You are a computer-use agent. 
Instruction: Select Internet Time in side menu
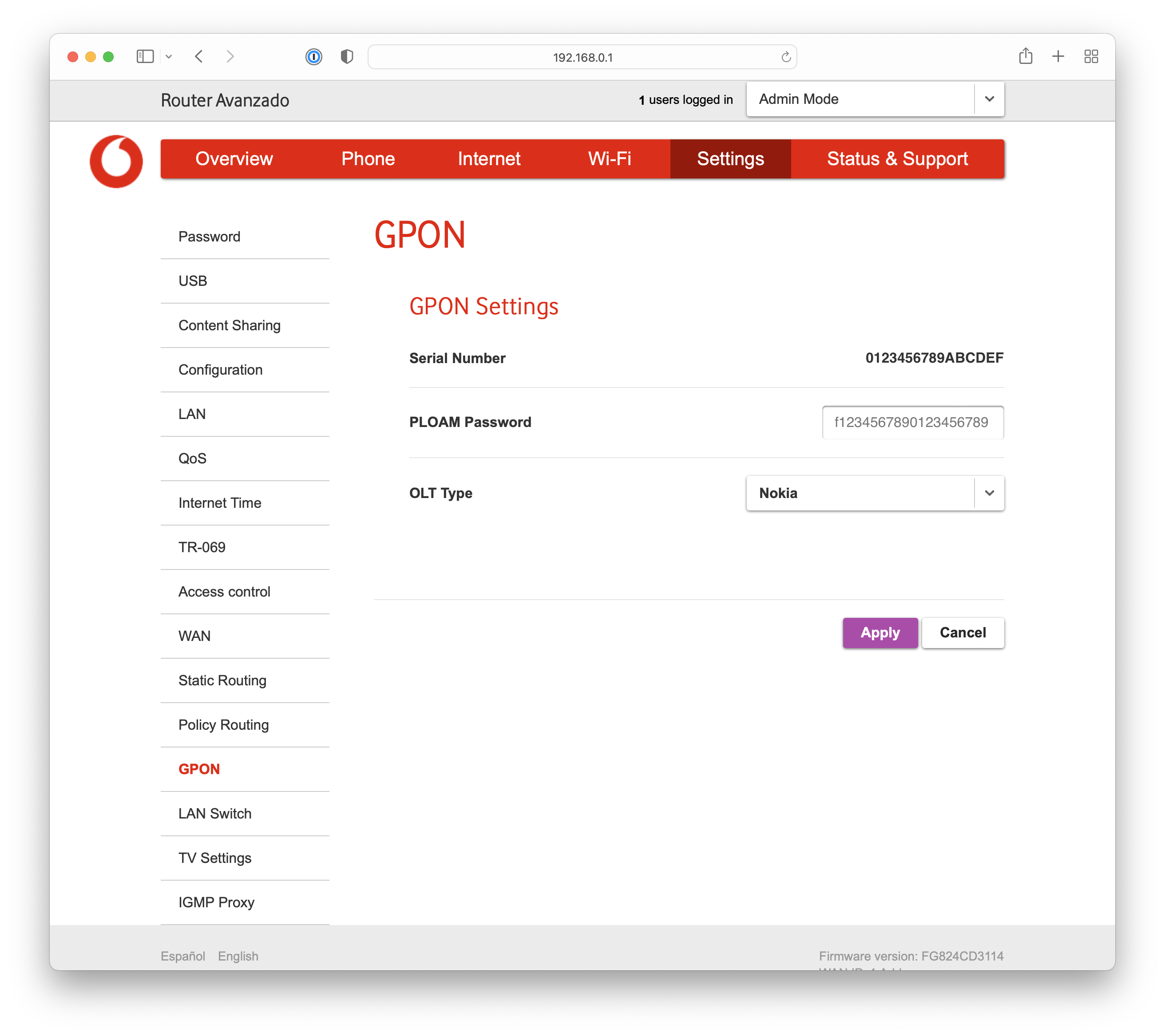pos(245,503)
